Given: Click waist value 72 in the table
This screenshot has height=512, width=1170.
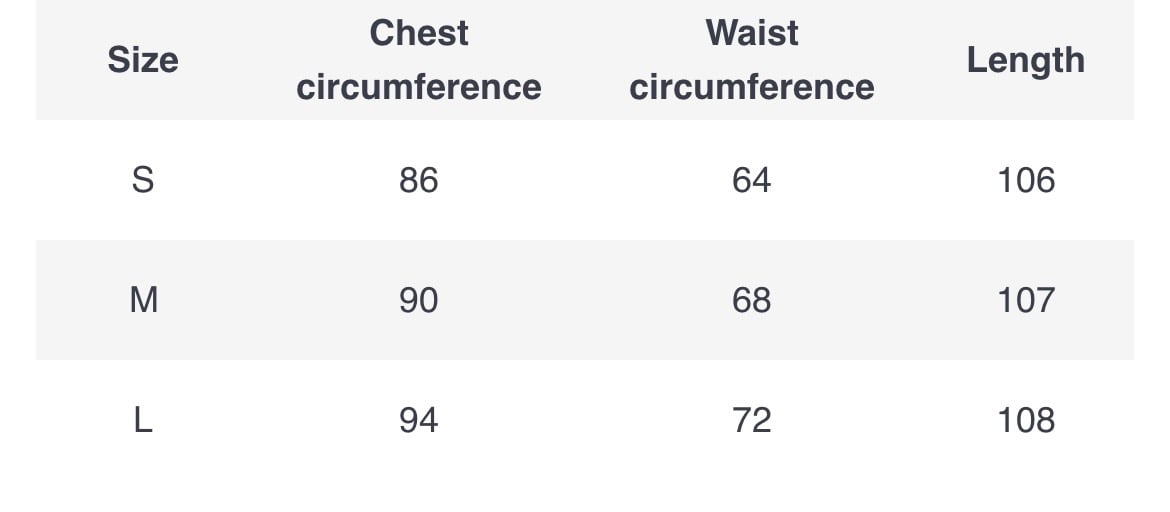Looking at the screenshot, I should pos(751,420).
